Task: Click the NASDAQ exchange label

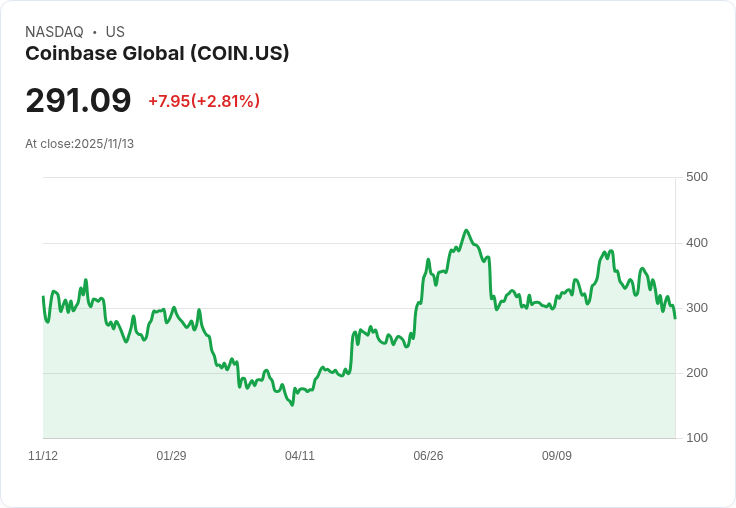Action: coord(54,32)
